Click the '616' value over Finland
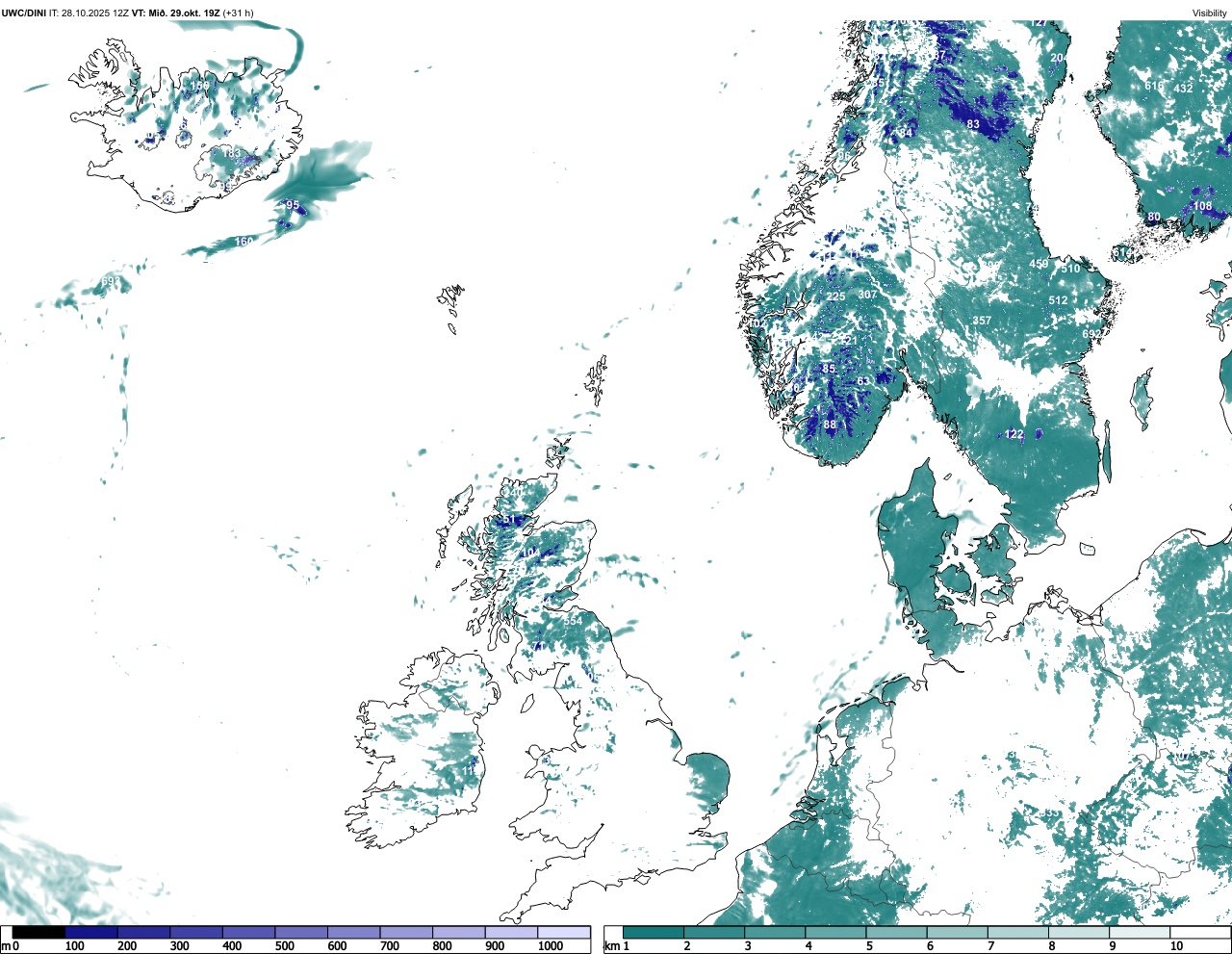The width and height of the screenshot is (1232, 954). point(1154,86)
